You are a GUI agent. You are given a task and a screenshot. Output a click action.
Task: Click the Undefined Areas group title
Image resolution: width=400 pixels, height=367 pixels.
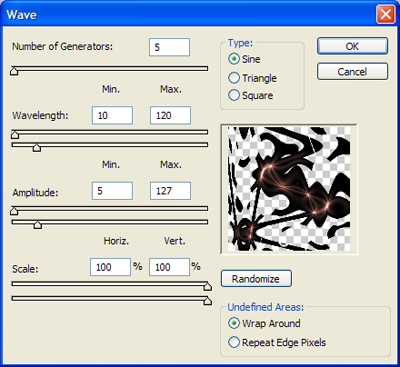[266, 307]
